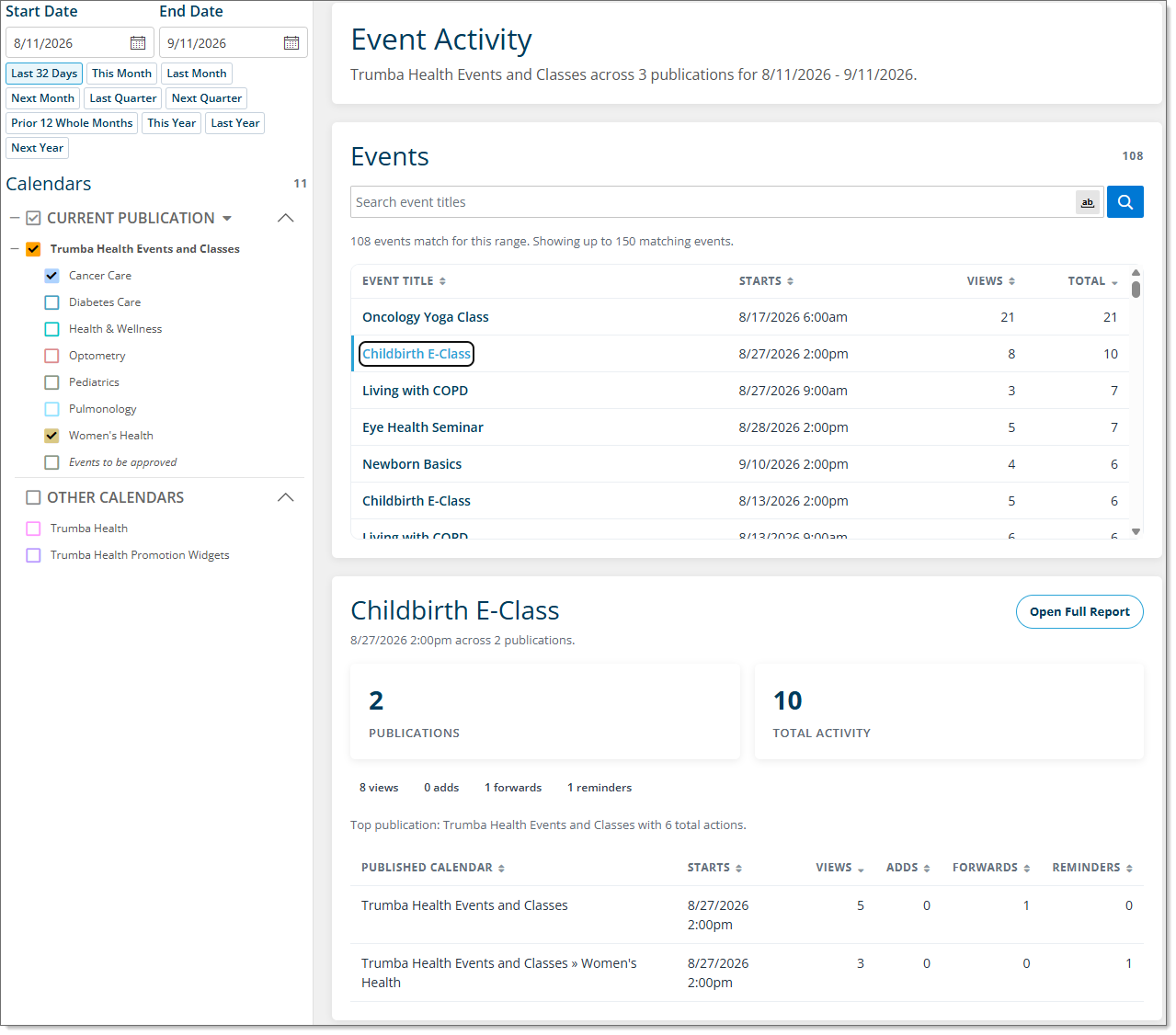Image resolution: width=1176 pixels, height=1035 pixels.
Task: Uncheck the Women's Health calendar checkbox
Action: pos(52,436)
